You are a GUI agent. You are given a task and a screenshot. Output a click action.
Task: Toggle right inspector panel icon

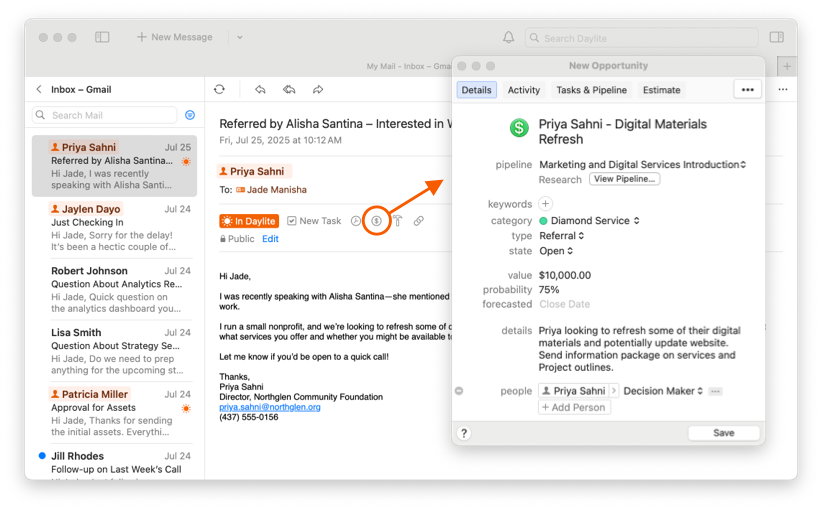pyautogui.click(x=776, y=37)
